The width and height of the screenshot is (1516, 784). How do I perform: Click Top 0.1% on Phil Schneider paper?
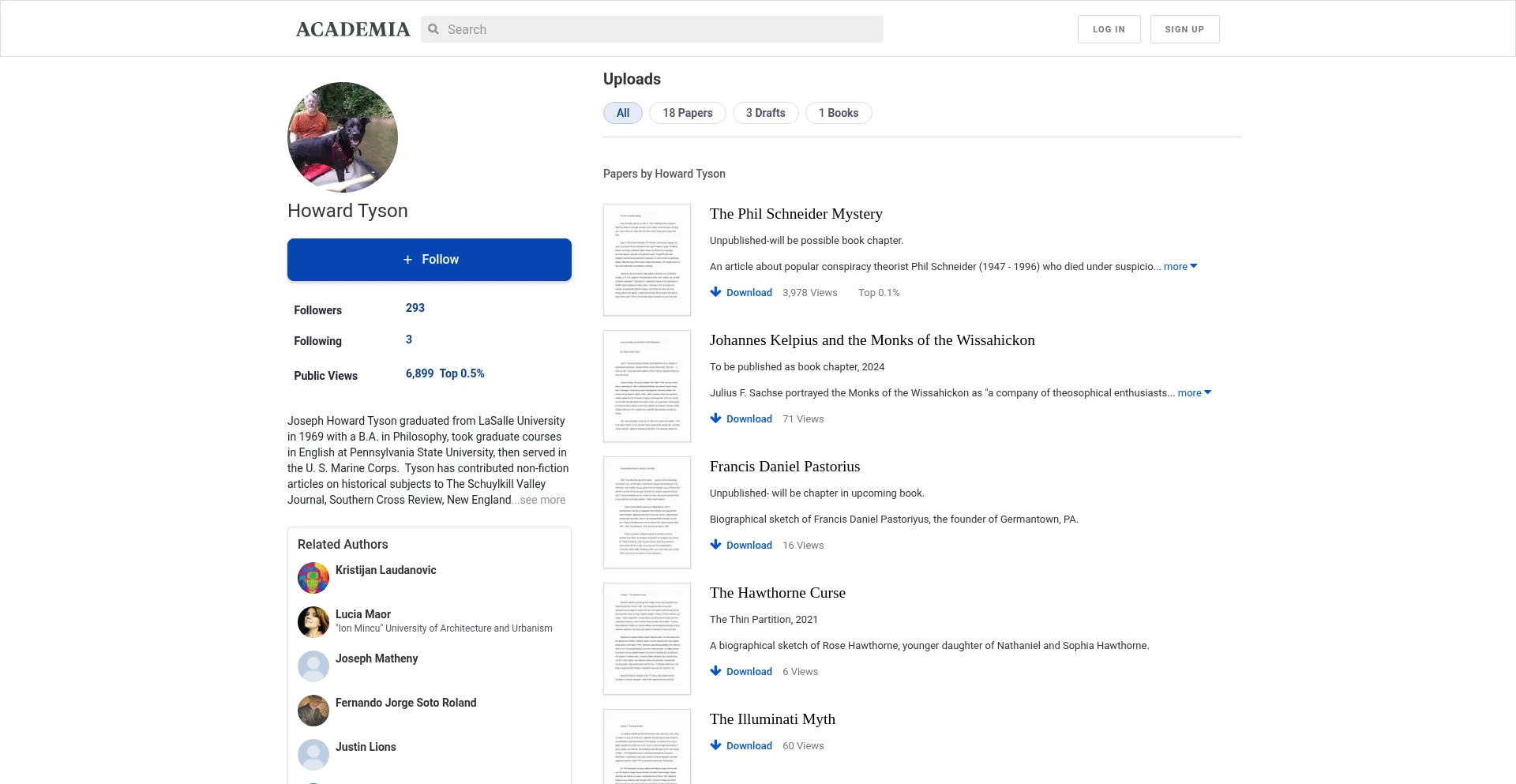[x=879, y=293]
